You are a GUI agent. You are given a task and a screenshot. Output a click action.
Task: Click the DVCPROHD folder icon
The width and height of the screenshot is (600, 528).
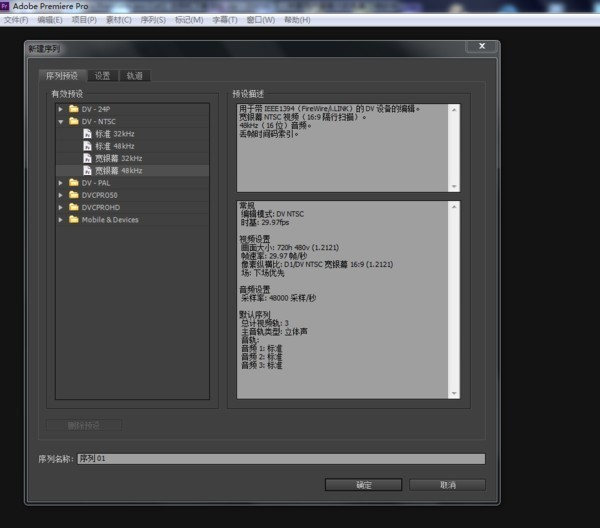pos(73,207)
